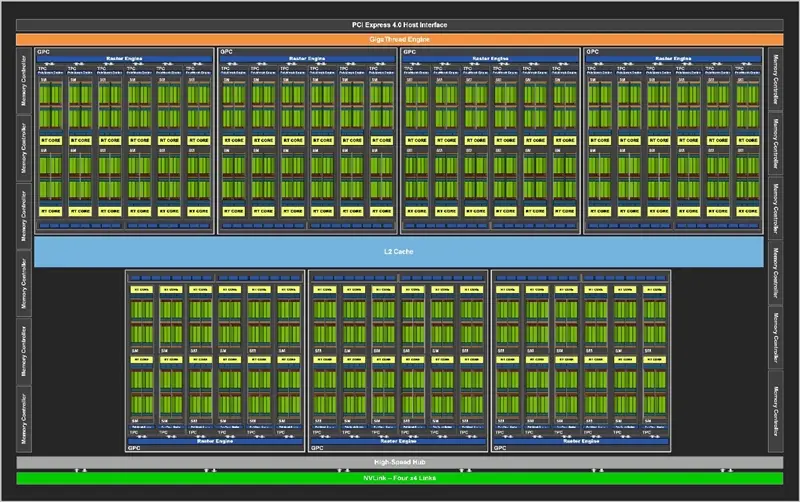Viewport: 800px width, 502px height.
Task: Click GPC label of leftmost top-row cluster
Action: coord(43,52)
